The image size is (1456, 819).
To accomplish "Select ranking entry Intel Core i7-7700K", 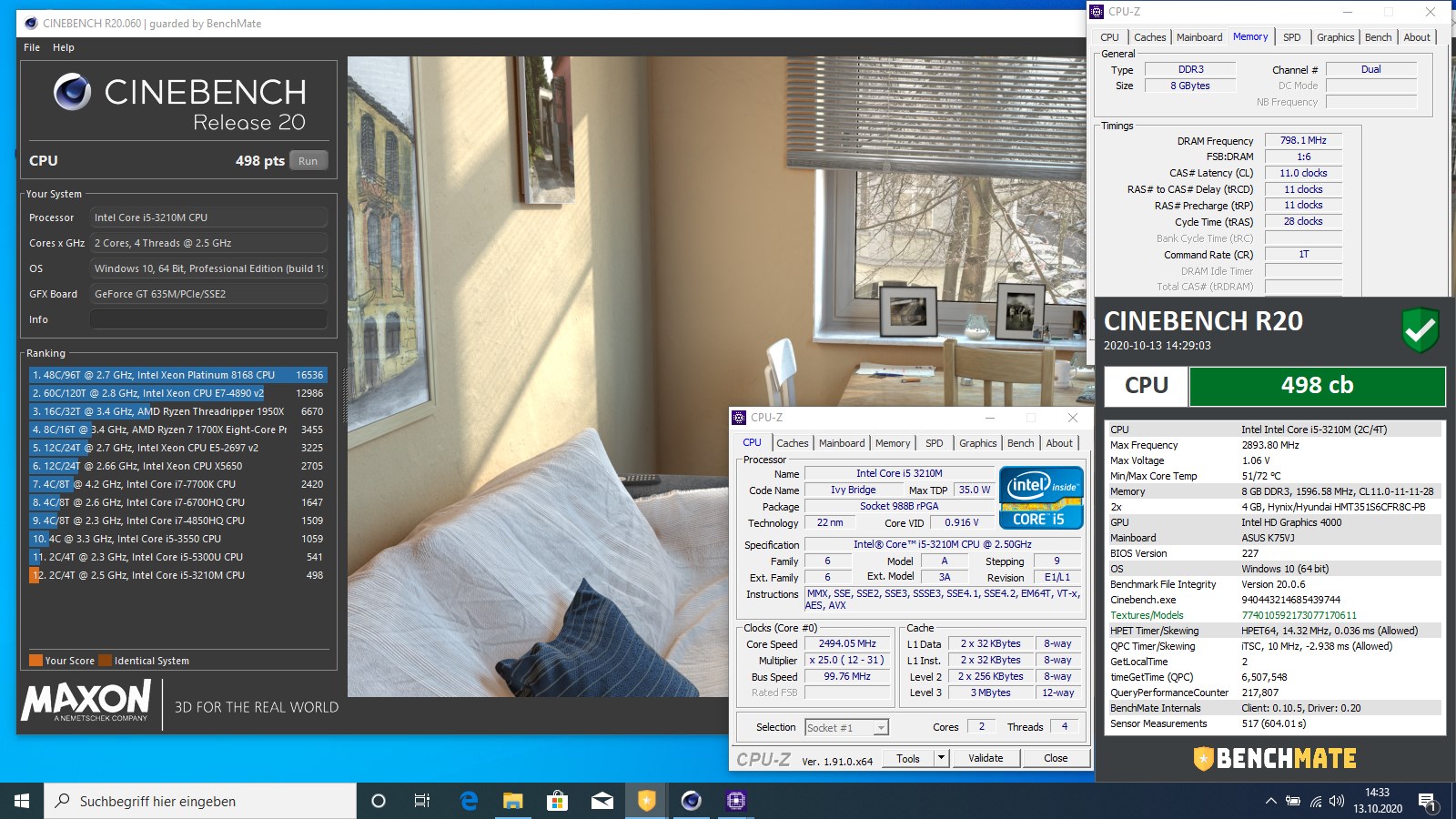I will 177,484.
